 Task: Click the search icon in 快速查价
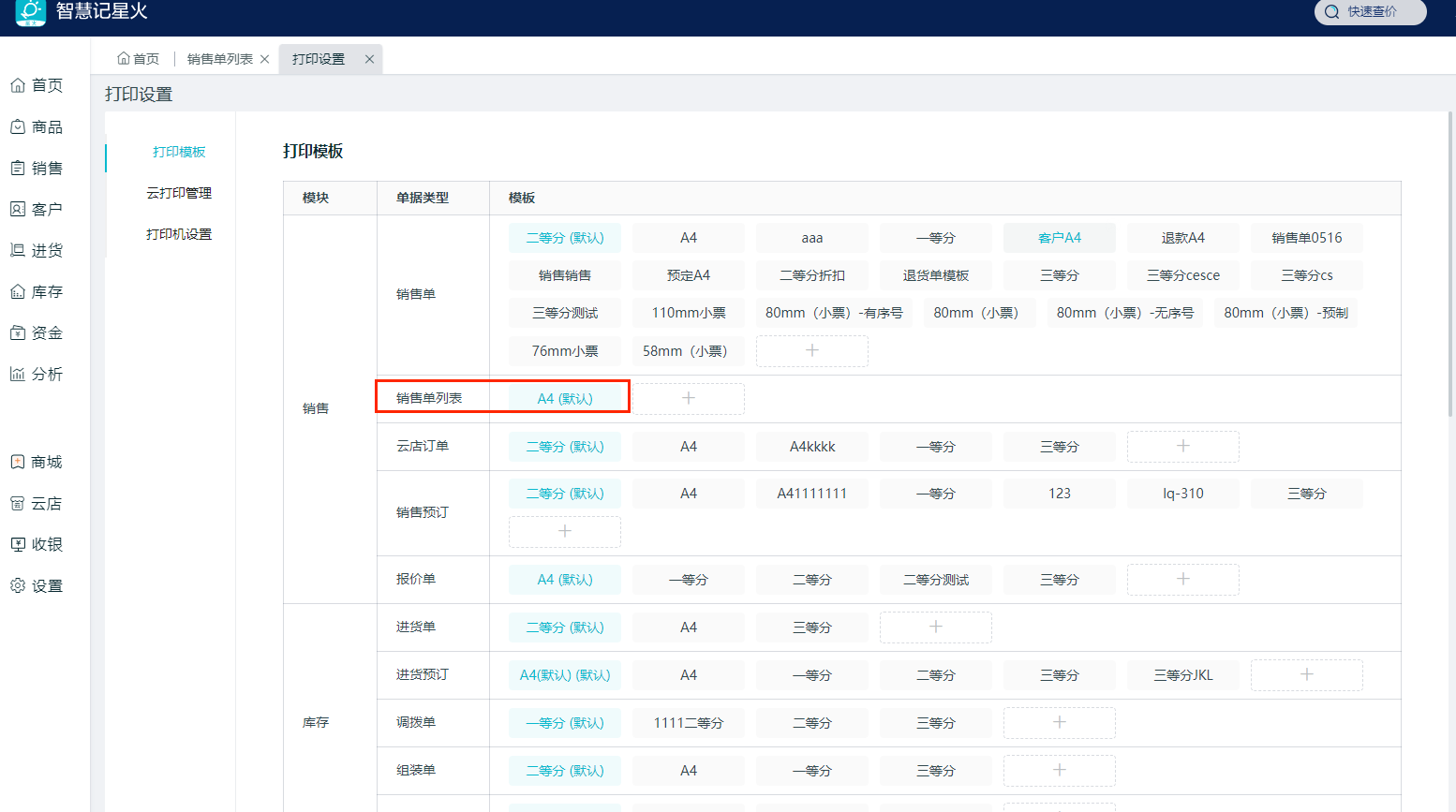[x=1331, y=12]
